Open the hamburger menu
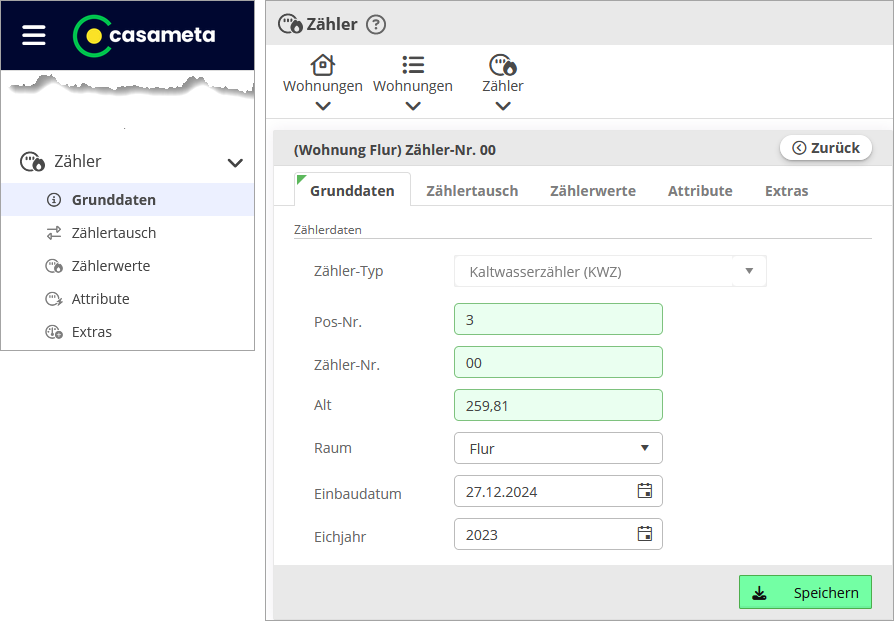This screenshot has height=621, width=894. pyautogui.click(x=34, y=35)
